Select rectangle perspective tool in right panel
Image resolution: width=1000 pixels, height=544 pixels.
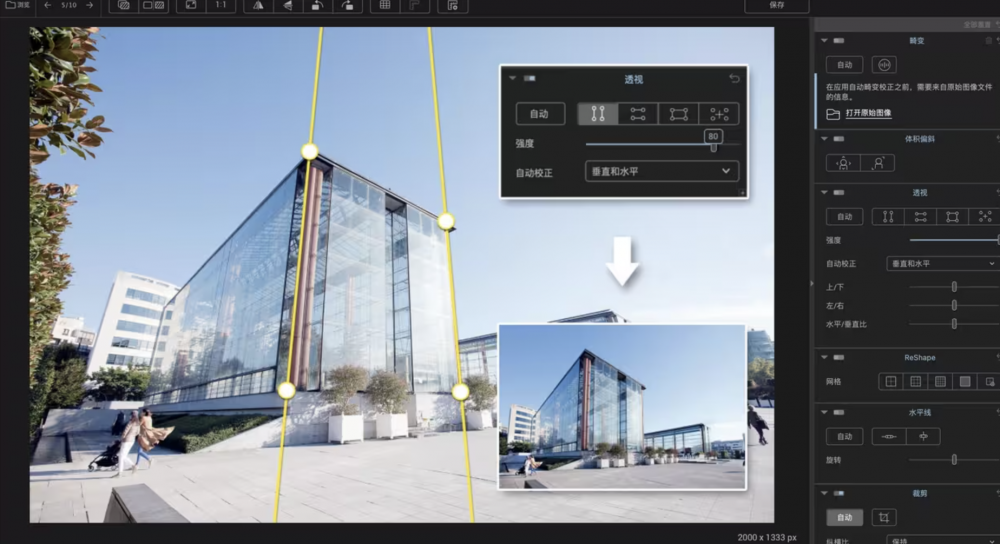[952, 217]
